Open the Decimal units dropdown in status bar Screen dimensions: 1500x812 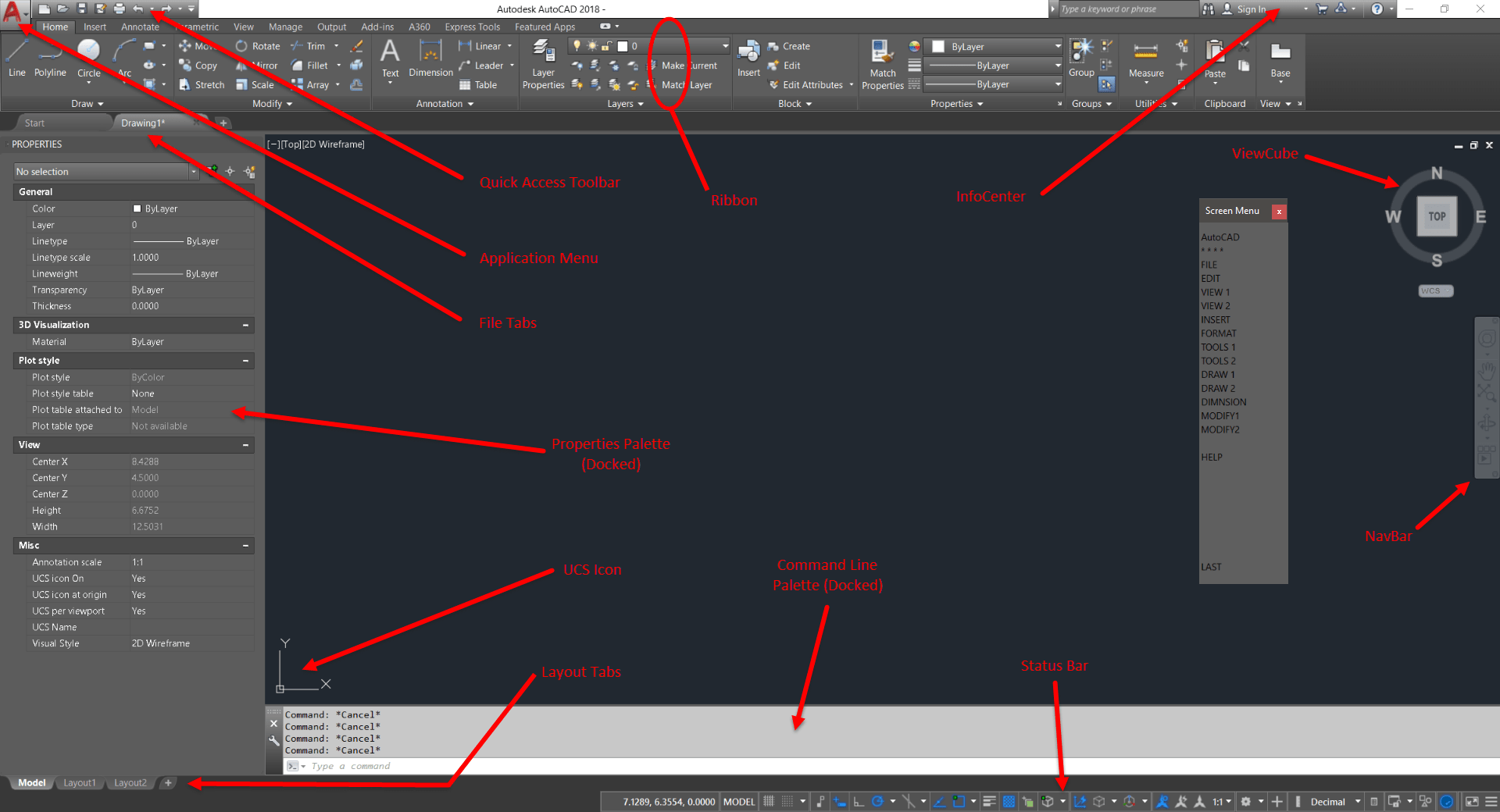pos(1335,802)
